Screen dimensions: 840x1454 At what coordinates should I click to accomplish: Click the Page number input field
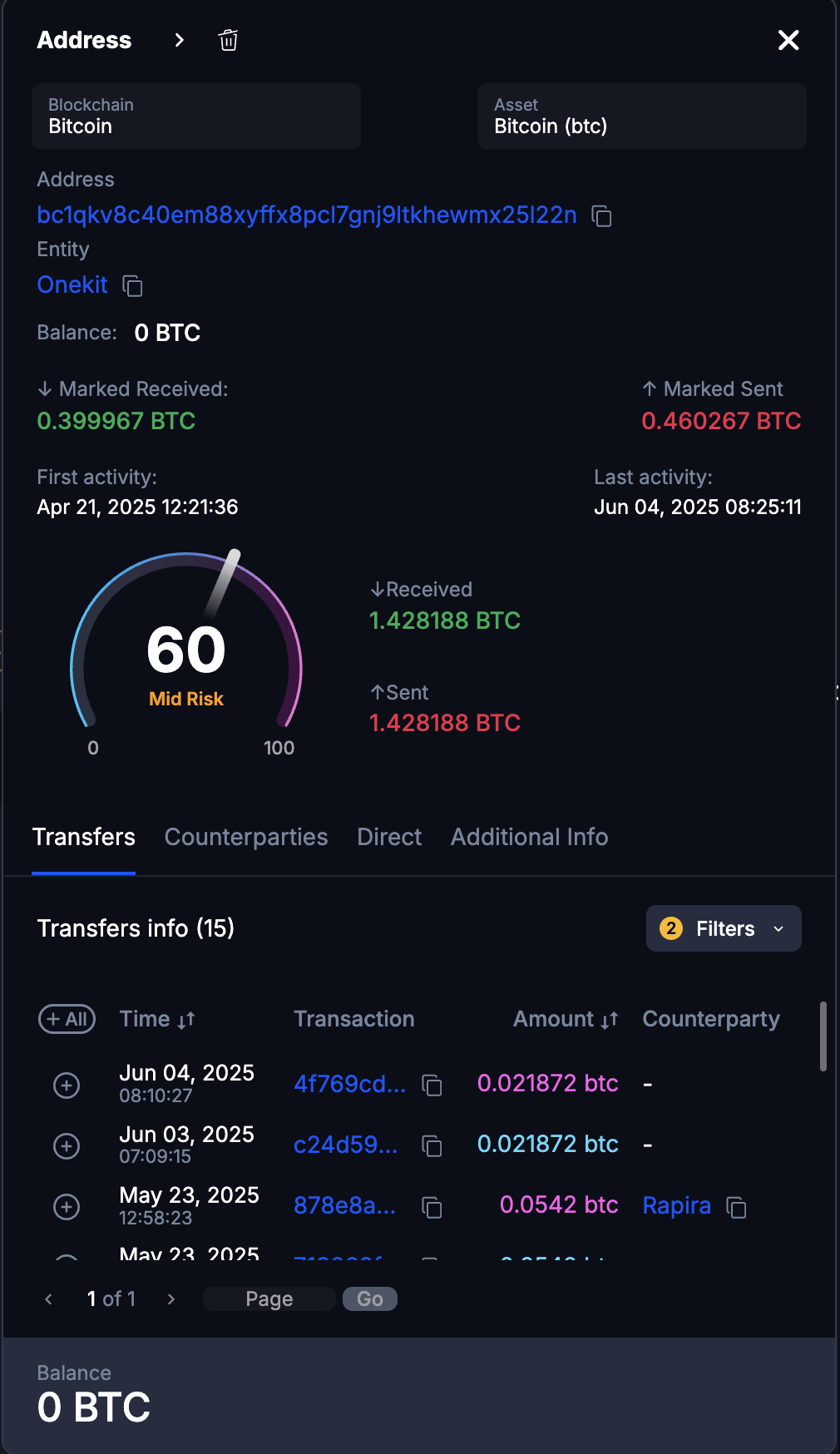(x=269, y=1298)
